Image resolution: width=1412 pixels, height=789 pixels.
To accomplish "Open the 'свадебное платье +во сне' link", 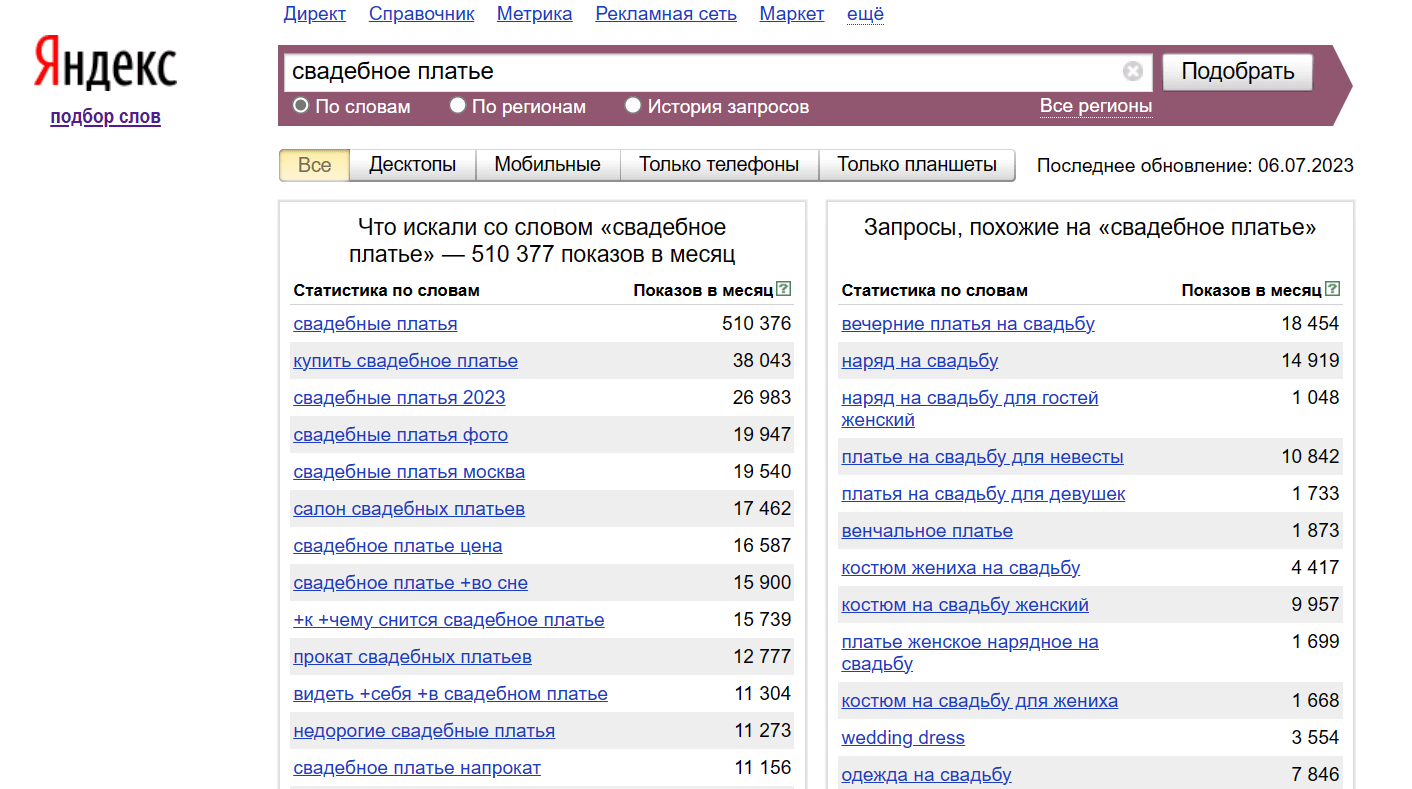I will (410, 583).
